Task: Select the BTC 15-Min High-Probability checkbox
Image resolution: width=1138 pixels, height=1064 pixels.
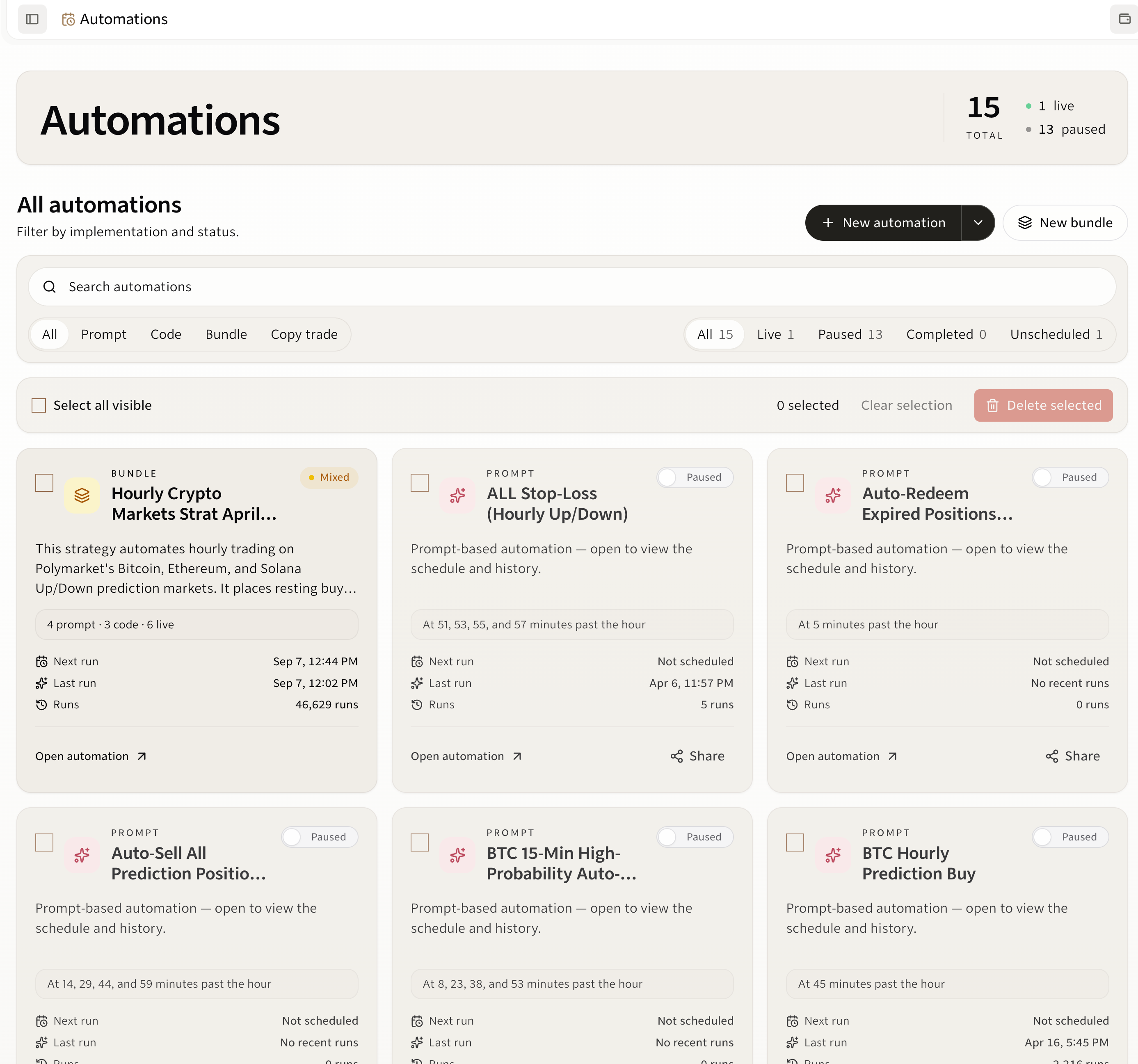Action: coord(420,842)
